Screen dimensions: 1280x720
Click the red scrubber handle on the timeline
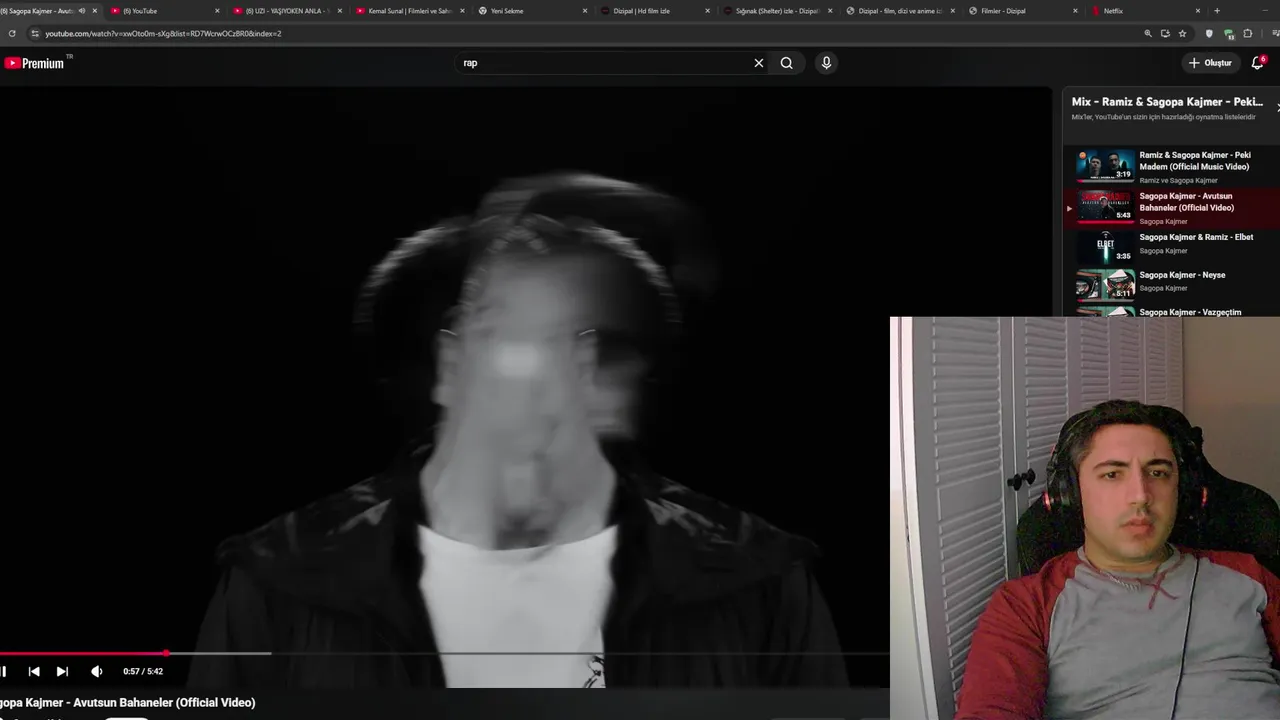pos(166,654)
